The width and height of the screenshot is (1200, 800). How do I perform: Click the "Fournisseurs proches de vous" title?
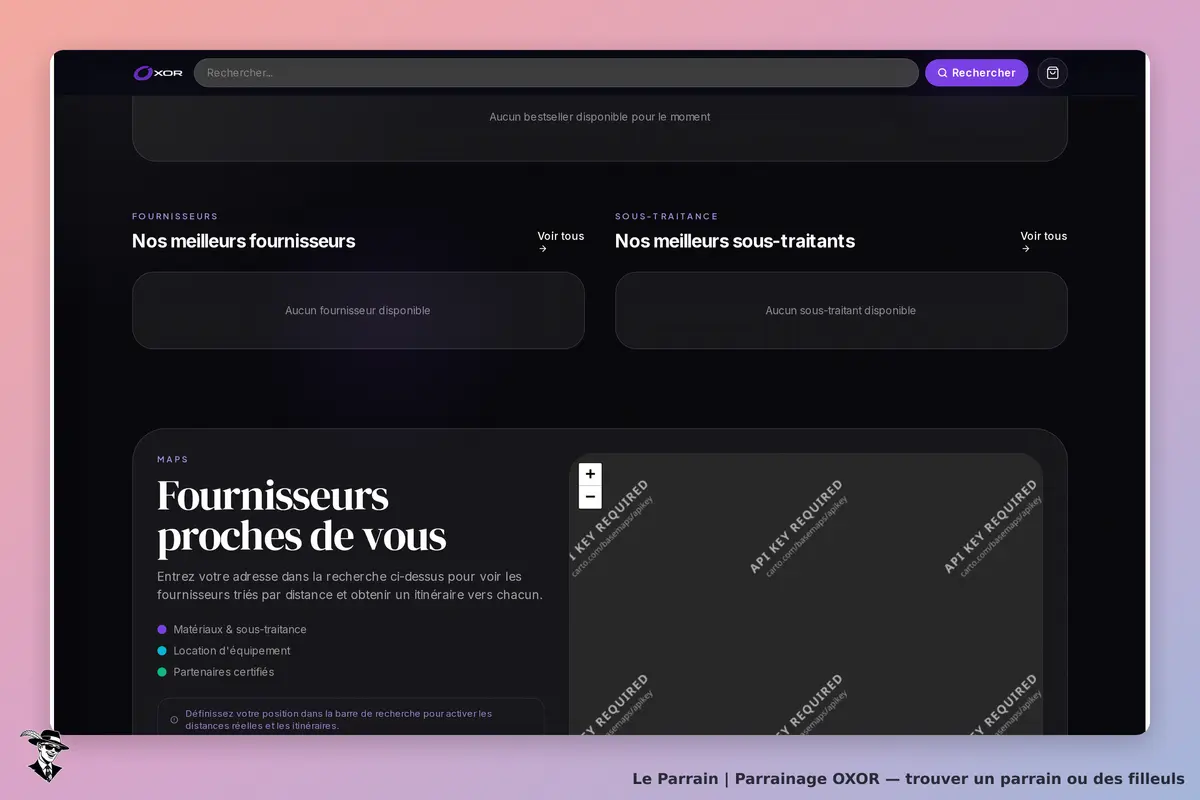(301, 516)
